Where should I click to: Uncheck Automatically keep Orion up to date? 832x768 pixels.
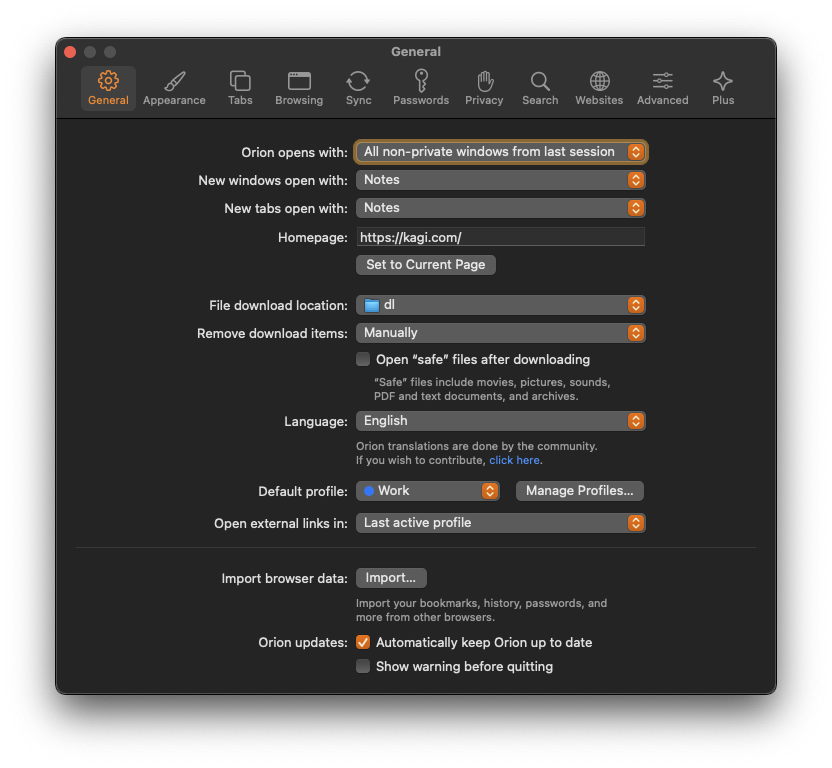[363, 642]
